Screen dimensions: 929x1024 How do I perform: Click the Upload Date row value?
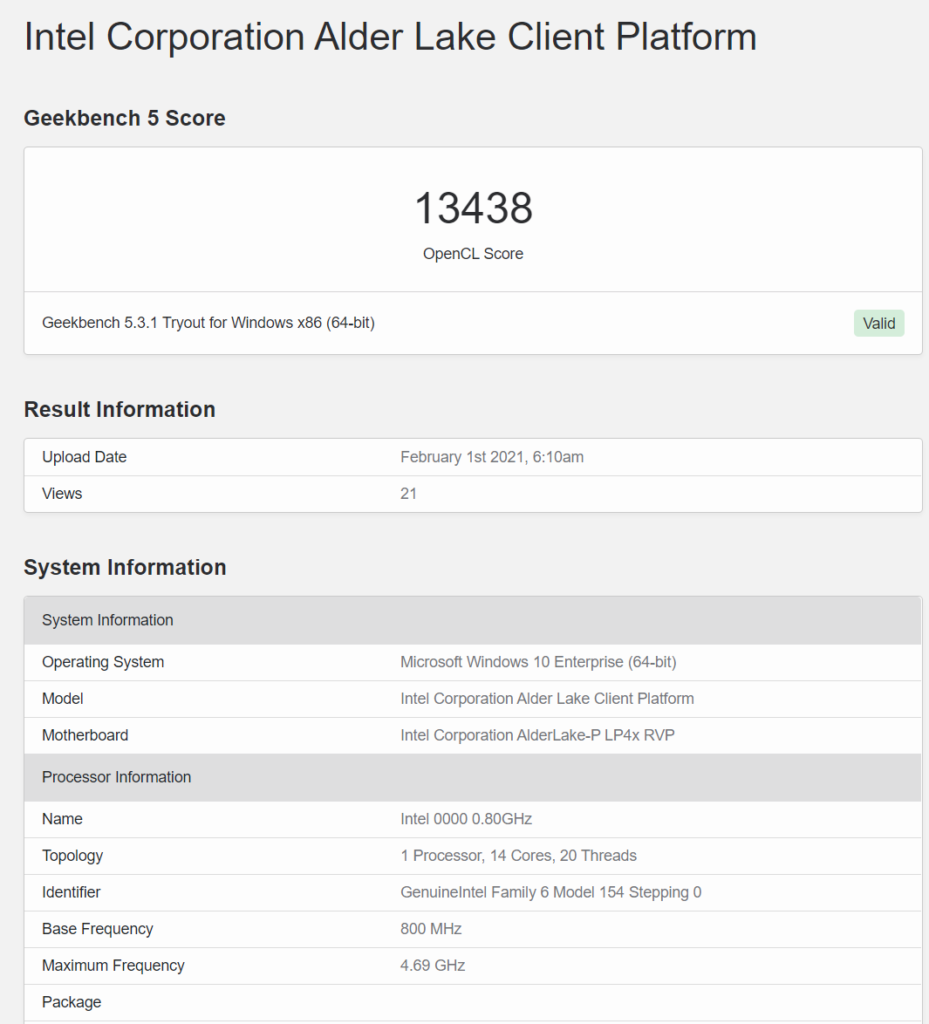(491, 457)
